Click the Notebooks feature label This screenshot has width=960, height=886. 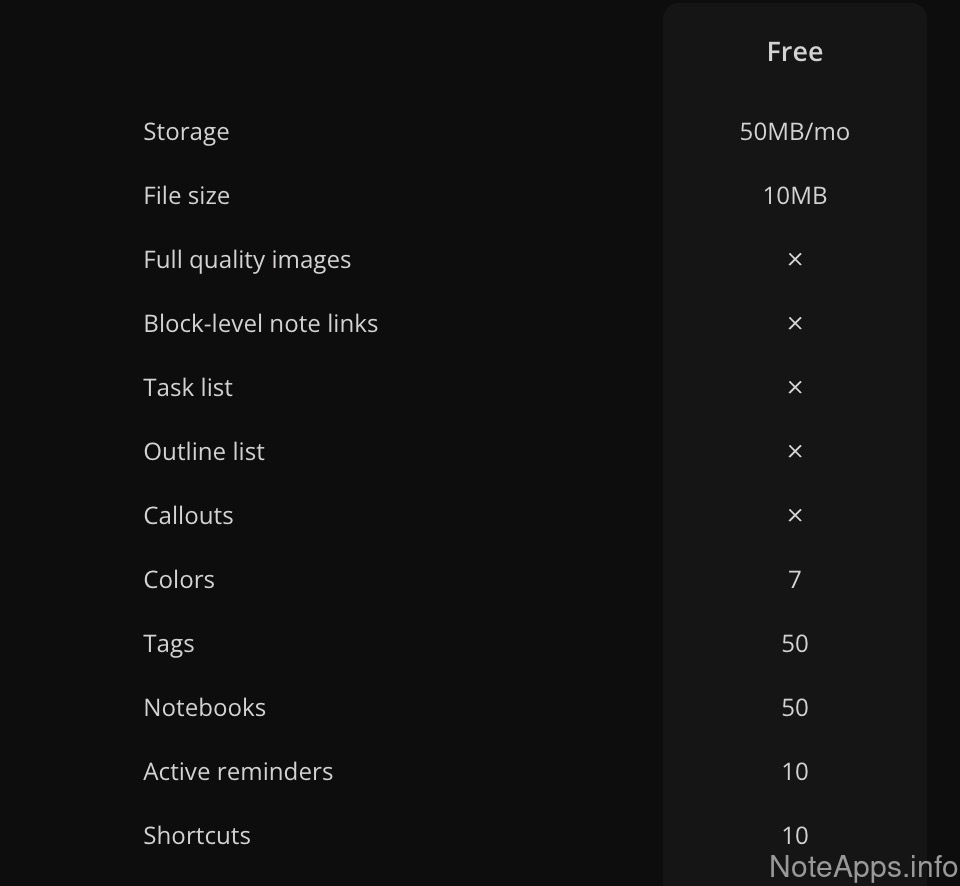point(204,708)
